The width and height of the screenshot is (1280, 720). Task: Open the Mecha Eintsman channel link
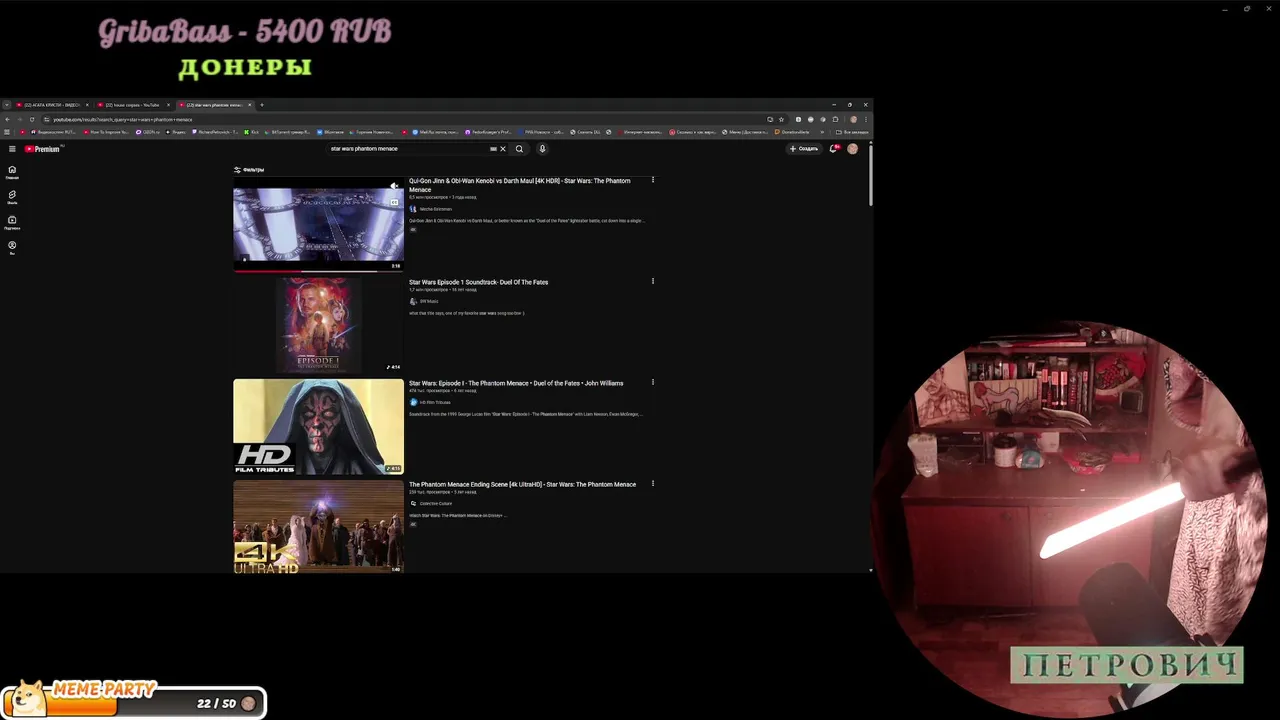click(x=435, y=209)
